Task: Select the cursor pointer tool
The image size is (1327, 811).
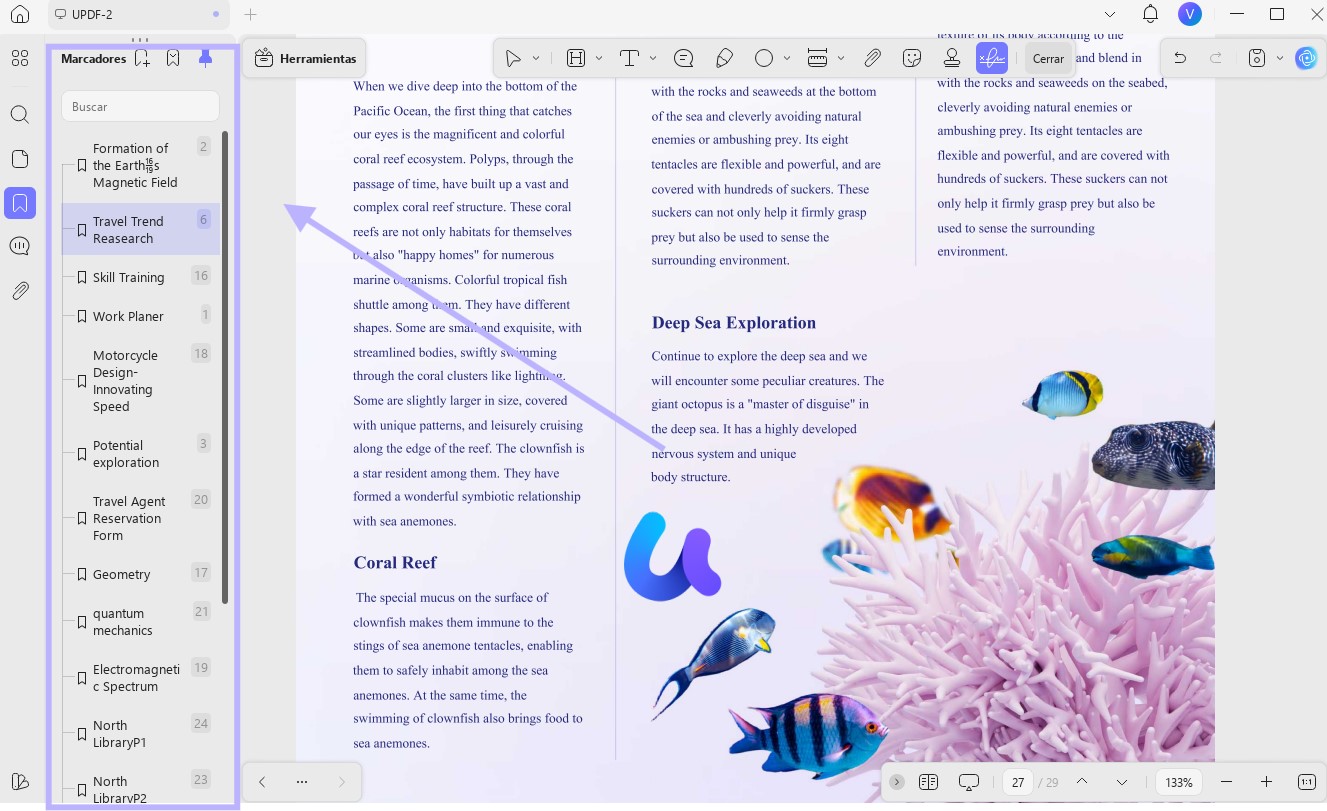Action: 513,59
